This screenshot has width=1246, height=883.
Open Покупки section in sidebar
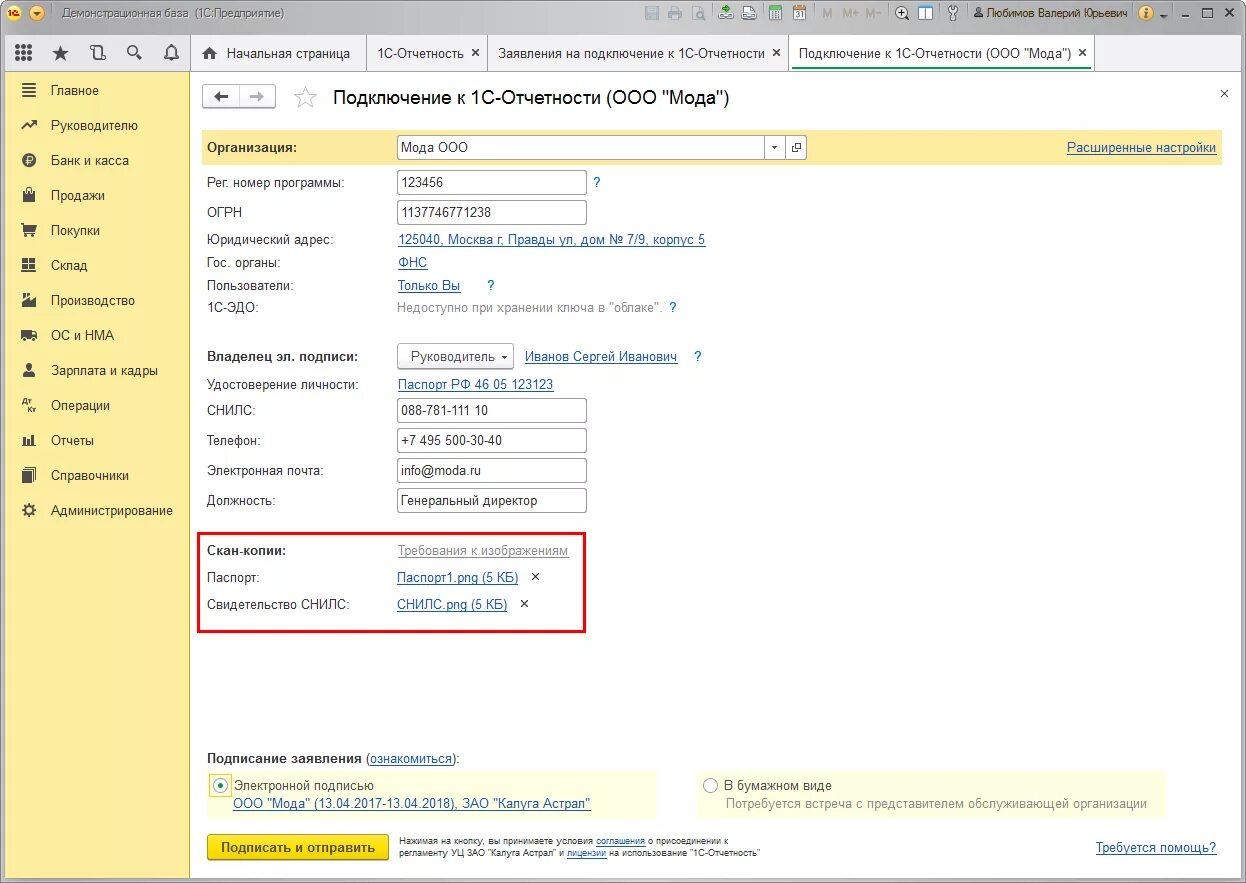[x=95, y=230]
